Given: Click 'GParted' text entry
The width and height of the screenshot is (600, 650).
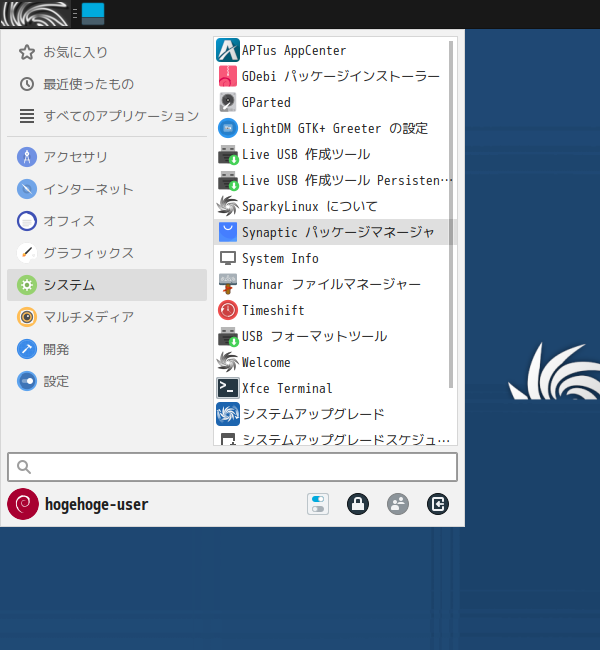Looking at the screenshot, I should pyautogui.click(x=266, y=102).
